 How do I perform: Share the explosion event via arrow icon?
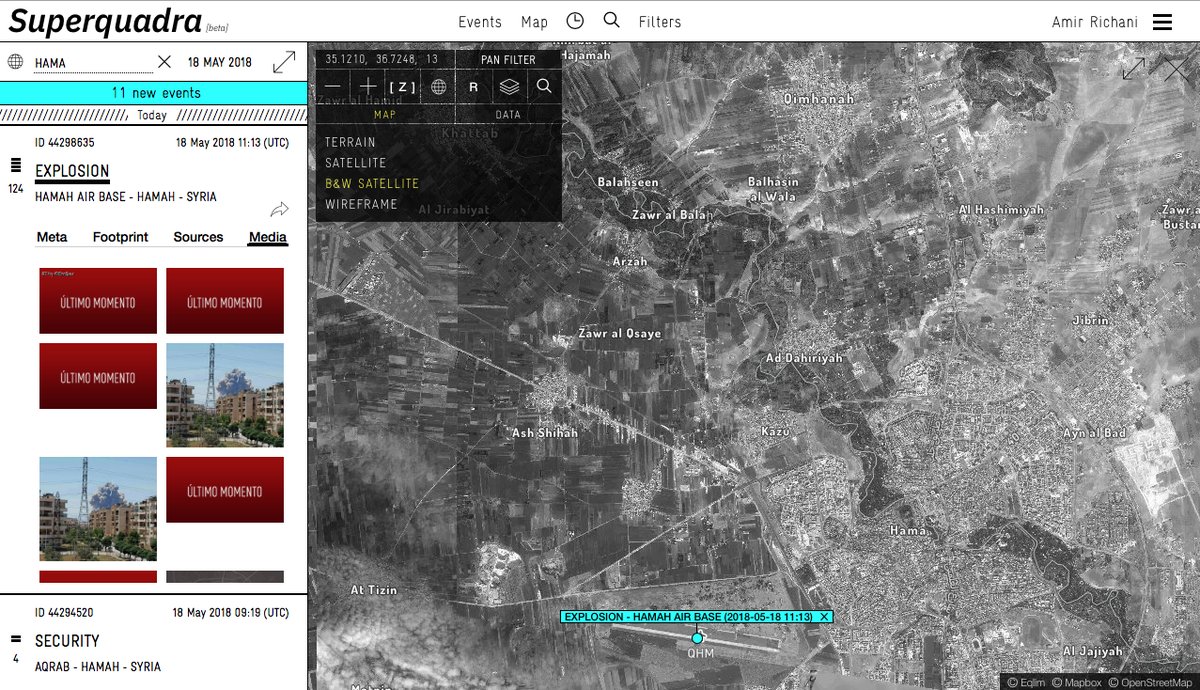pos(279,209)
